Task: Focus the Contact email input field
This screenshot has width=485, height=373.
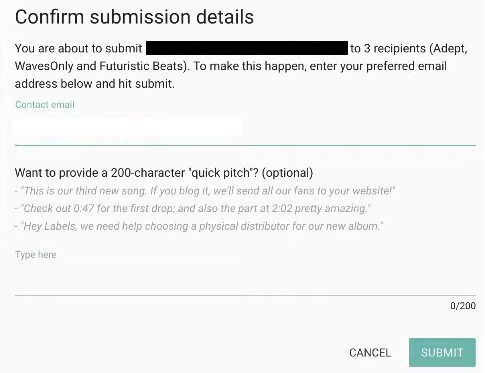Action: pos(245,128)
